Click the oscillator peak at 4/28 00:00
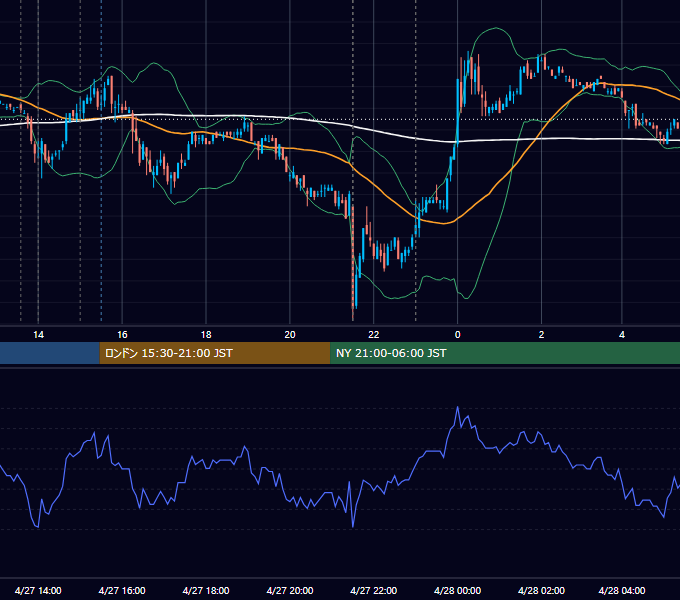This screenshot has width=680, height=600. (x=458, y=408)
